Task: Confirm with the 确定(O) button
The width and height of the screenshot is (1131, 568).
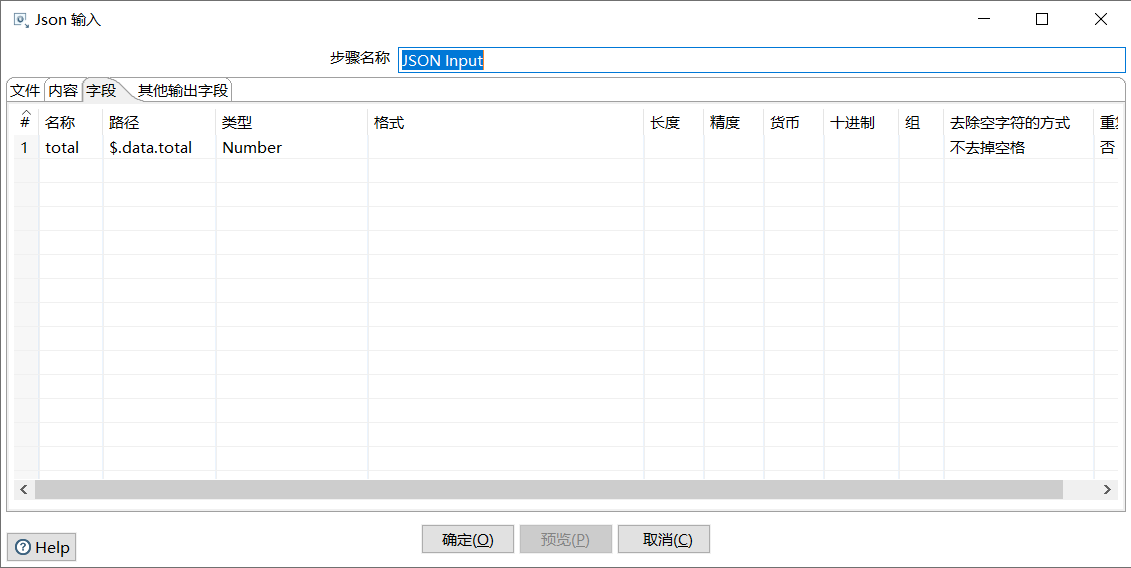Action: click(x=467, y=539)
